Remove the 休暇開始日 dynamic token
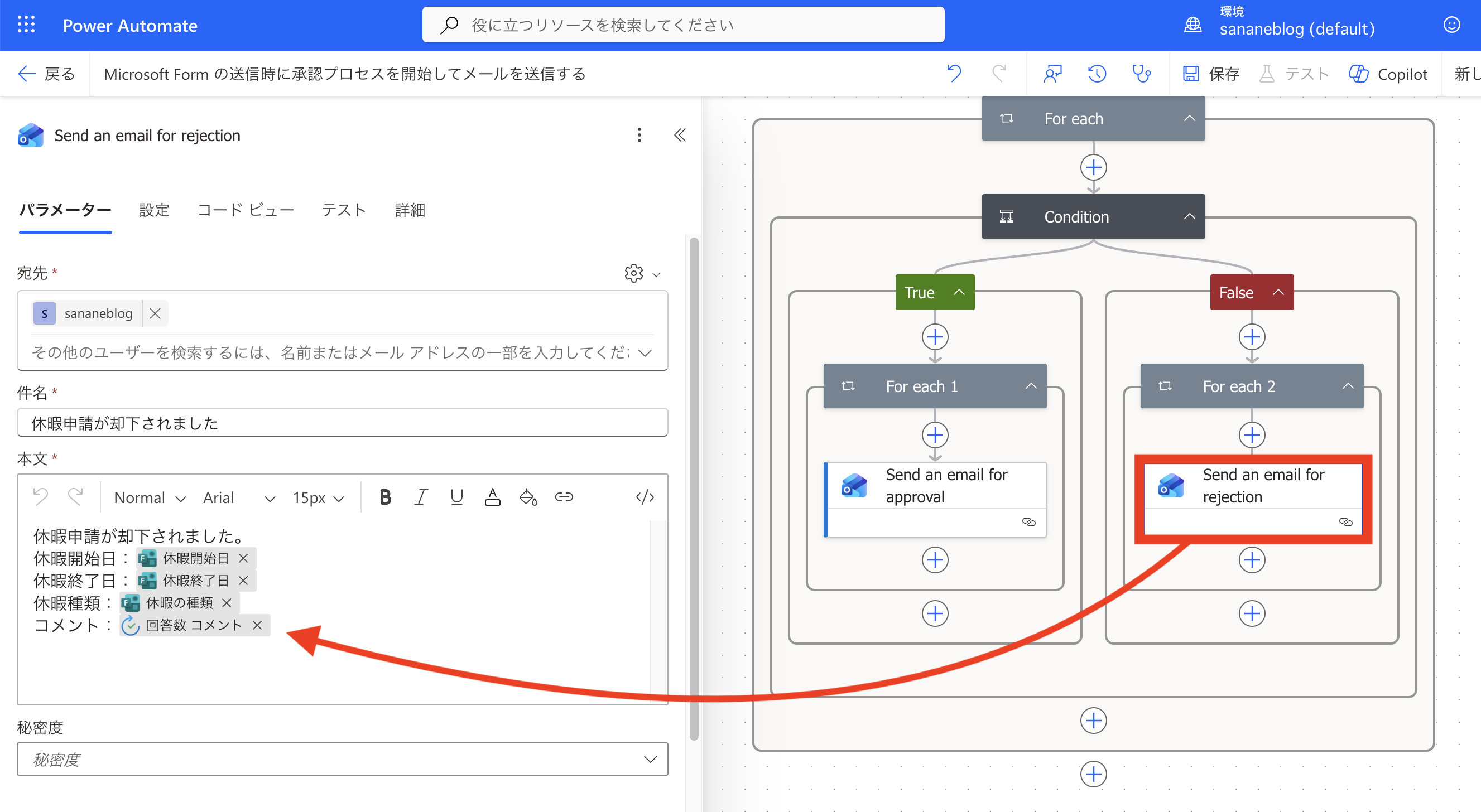Image resolution: width=1481 pixels, height=812 pixels. point(243,558)
